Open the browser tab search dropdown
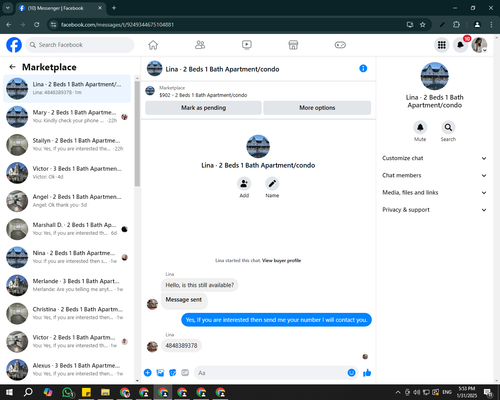500x400 pixels. [7, 8]
